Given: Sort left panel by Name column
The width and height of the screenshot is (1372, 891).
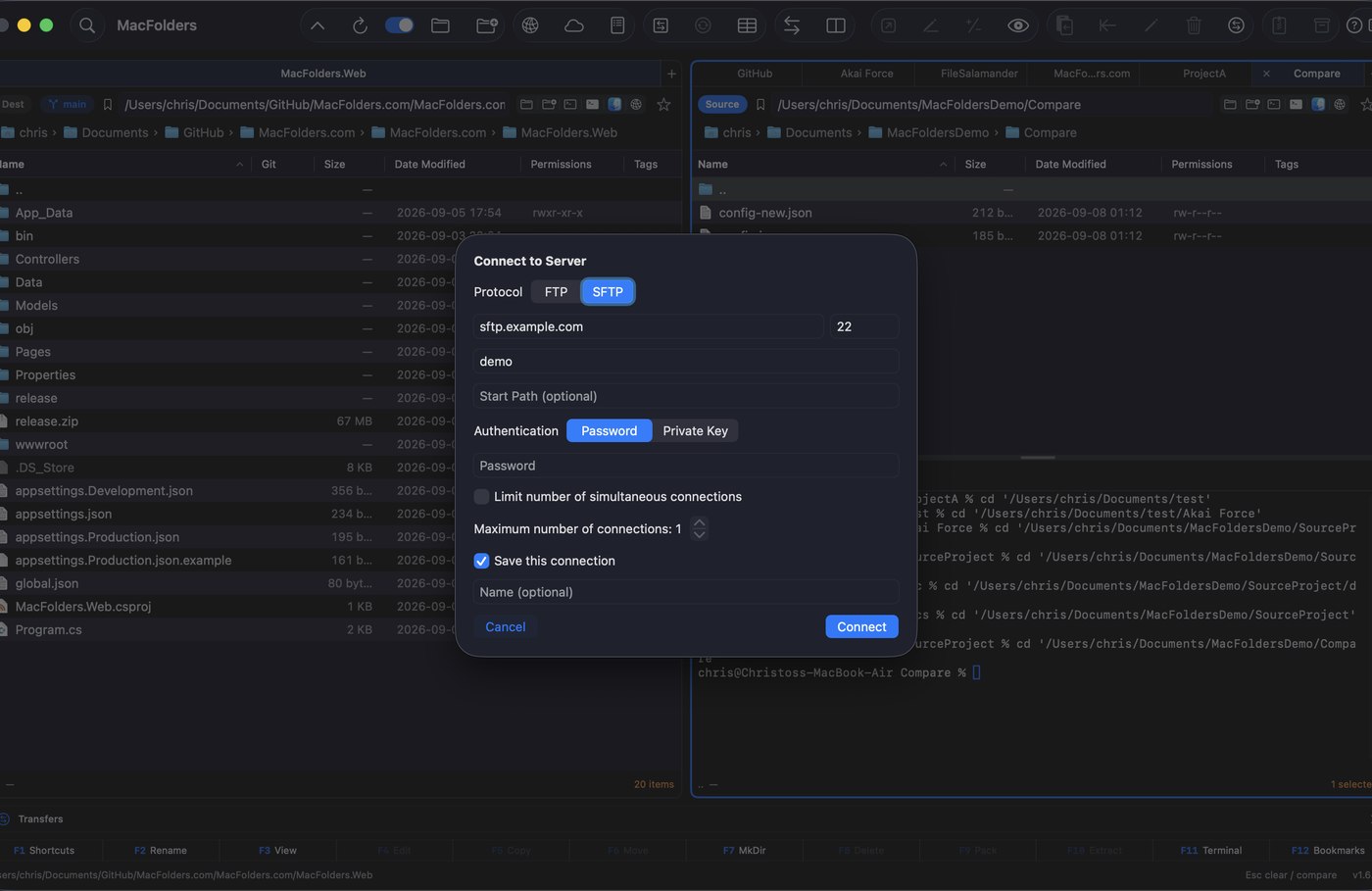Looking at the screenshot, I should tap(122, 165).
